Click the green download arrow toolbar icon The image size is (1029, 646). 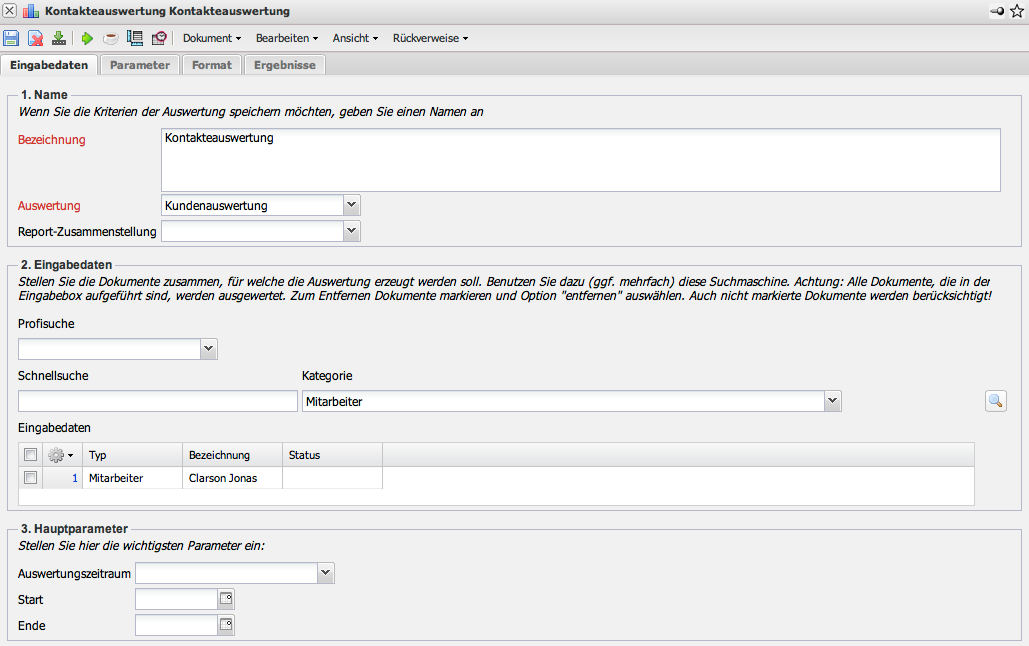point(59,38)
